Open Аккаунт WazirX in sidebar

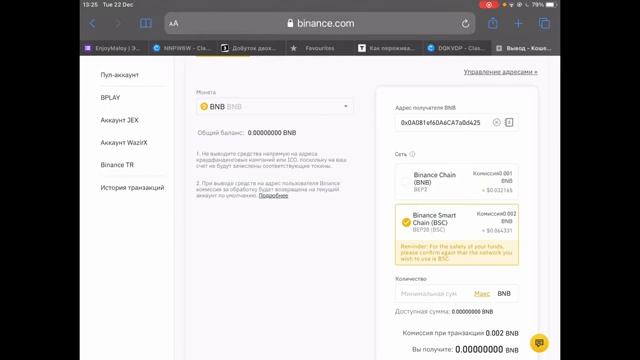124,142
